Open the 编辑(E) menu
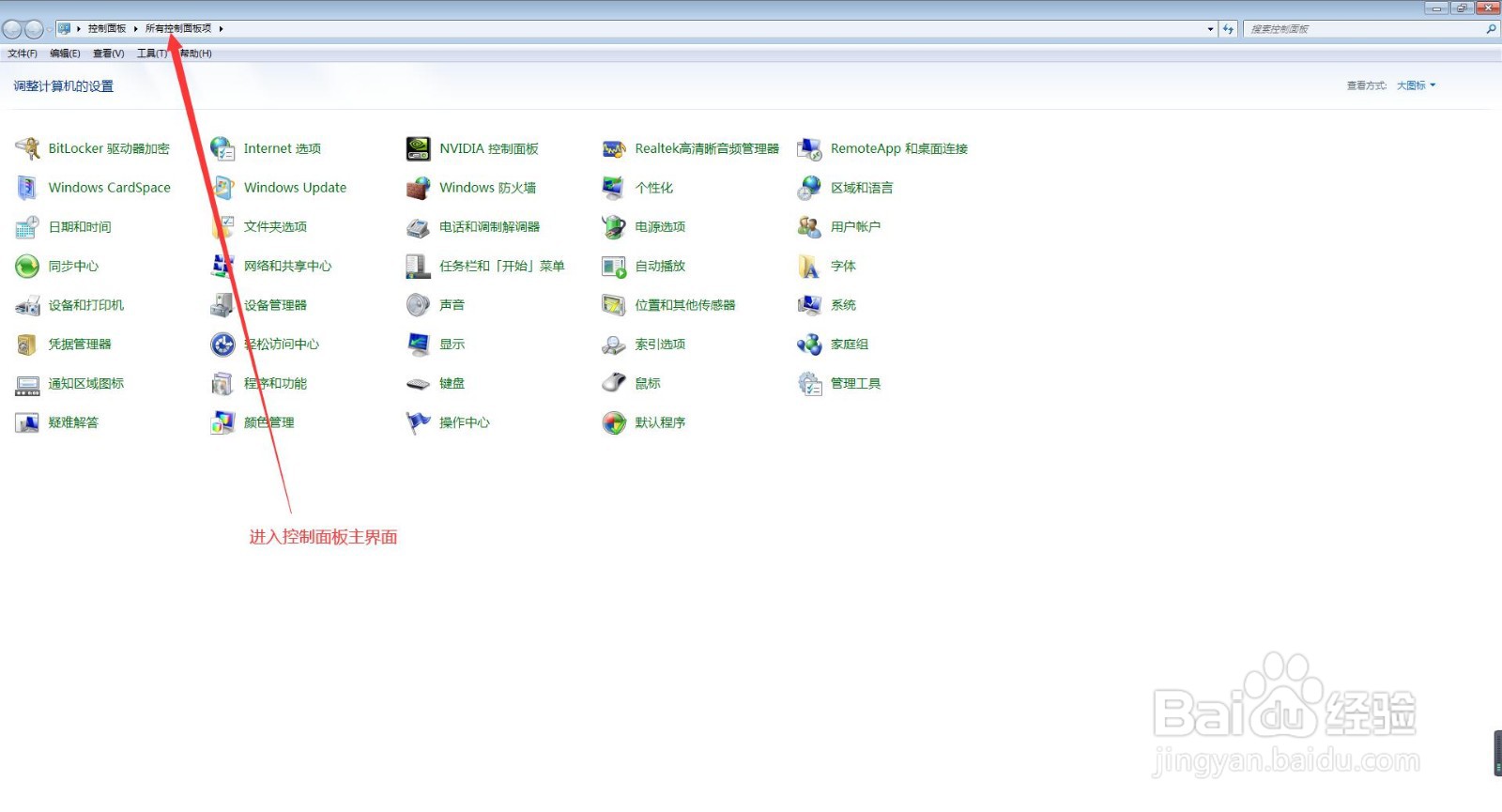1502x812 pixels. pos(65,54)
